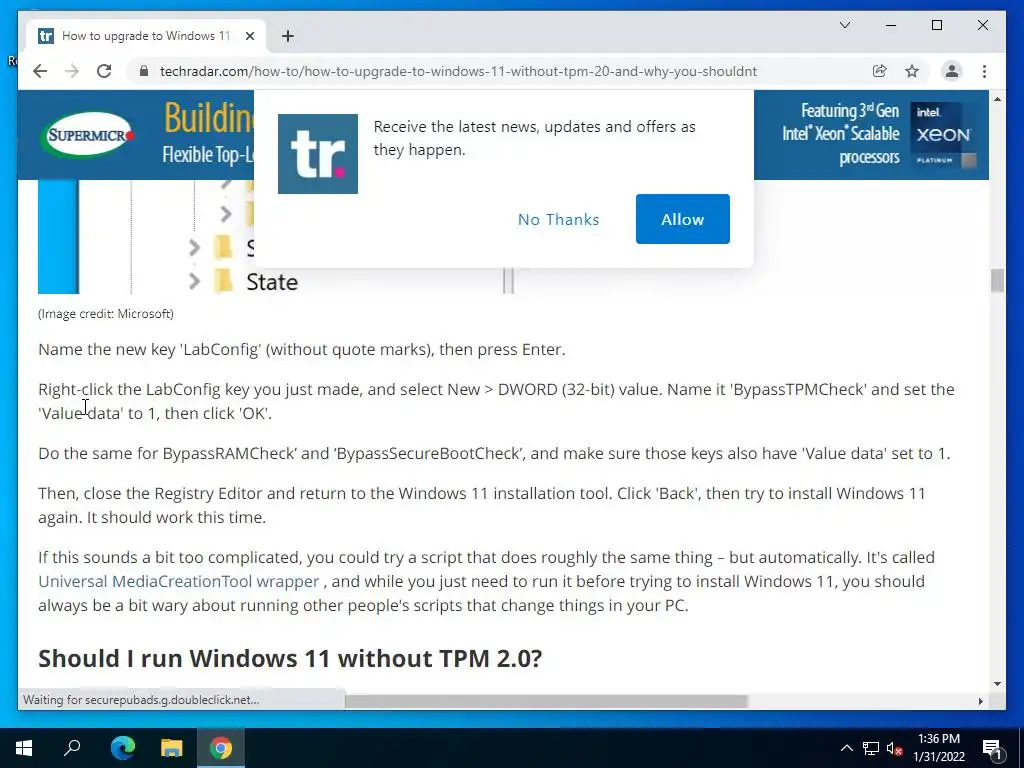Expand the State folder chevron in image
The height and width of the screenshot is (768, 1024).
[x=194, y=281]
